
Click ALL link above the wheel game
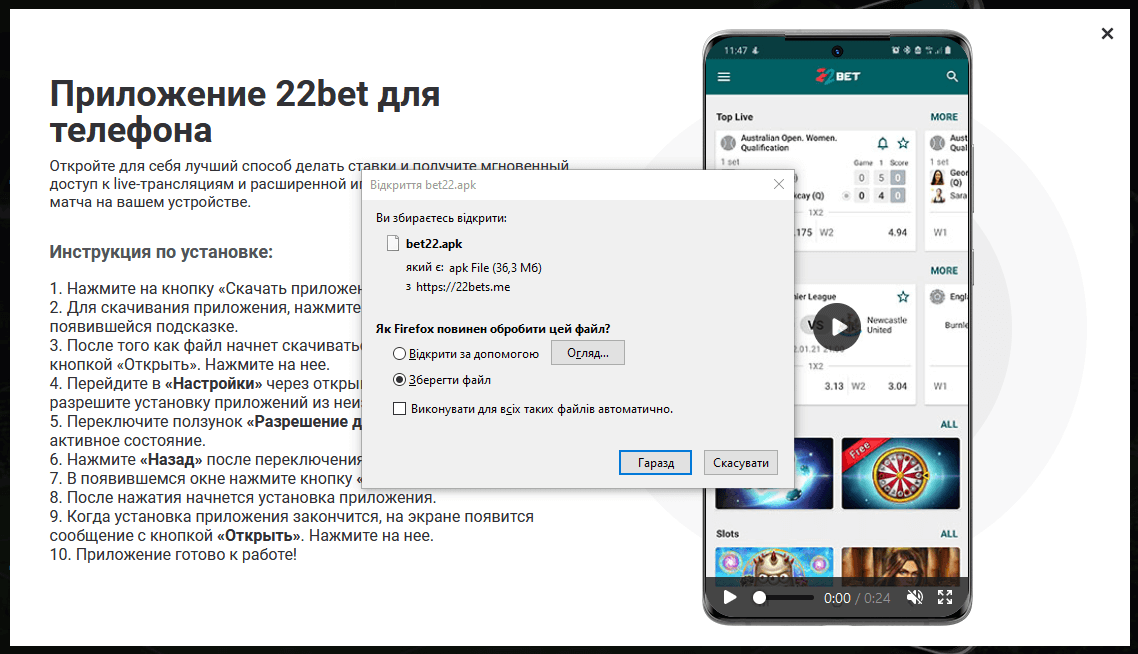click(949, 424)
